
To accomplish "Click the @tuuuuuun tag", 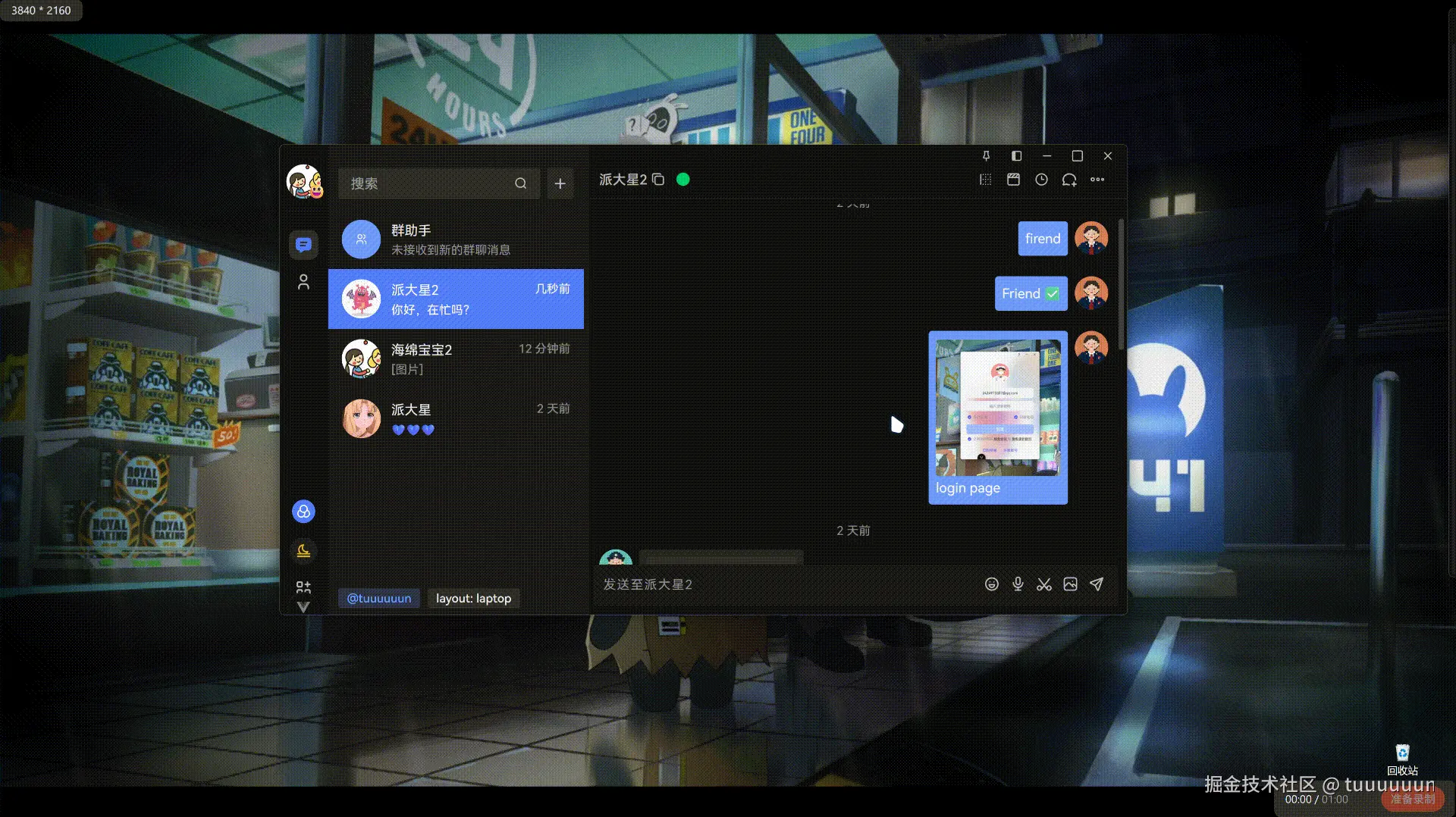I will [x=379, y=598].
